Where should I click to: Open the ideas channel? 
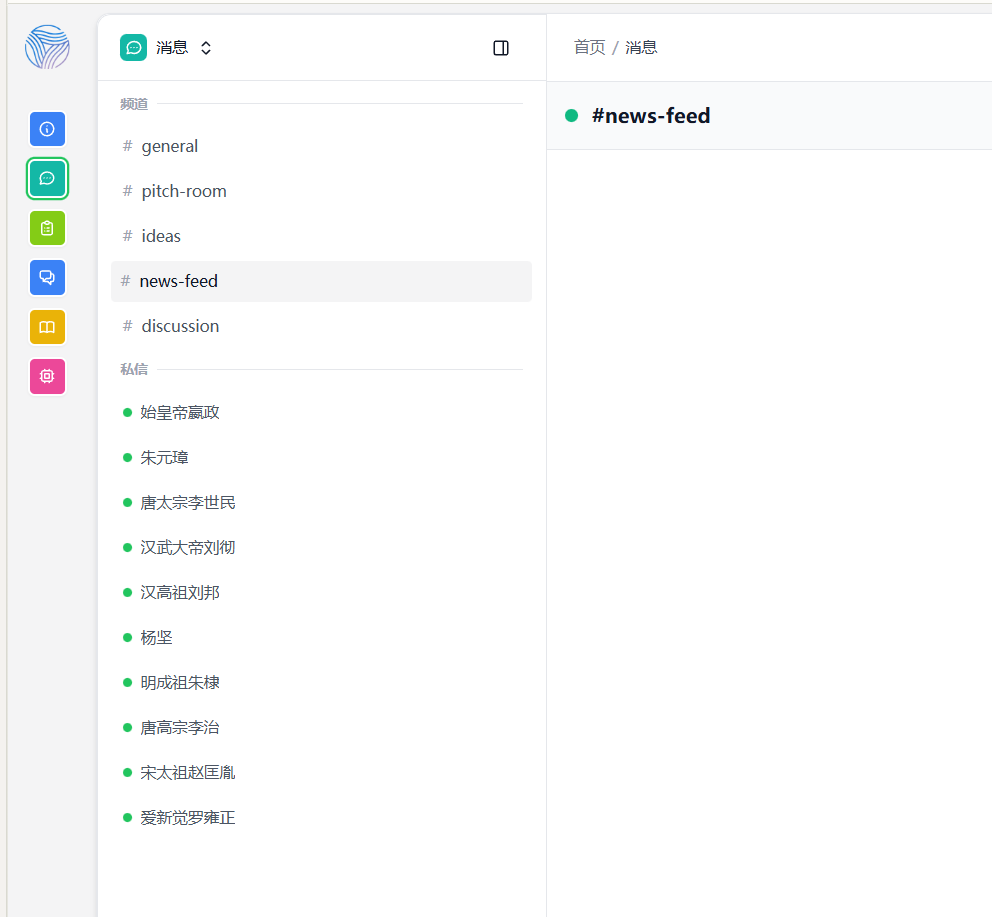pyautogui.click(x=321, y=236)
